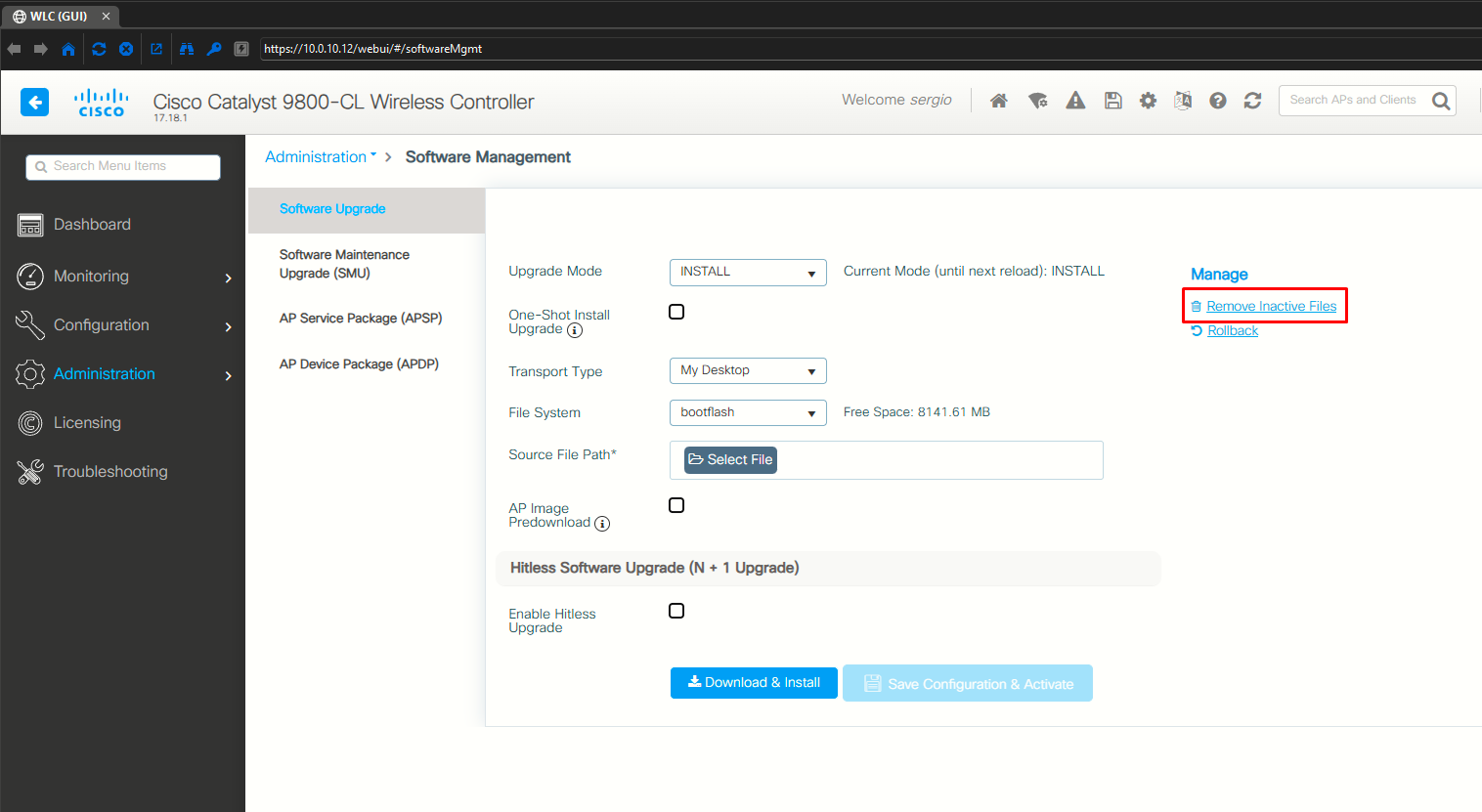Open Troubleshooting from the sidebar menu

point(110,472)
